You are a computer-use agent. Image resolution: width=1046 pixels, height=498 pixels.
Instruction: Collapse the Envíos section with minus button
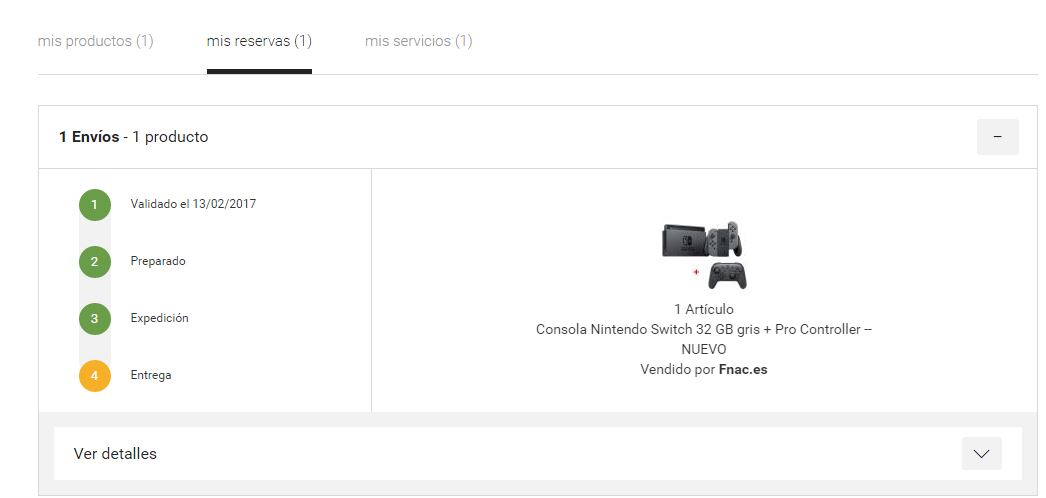tap(997, 137)
